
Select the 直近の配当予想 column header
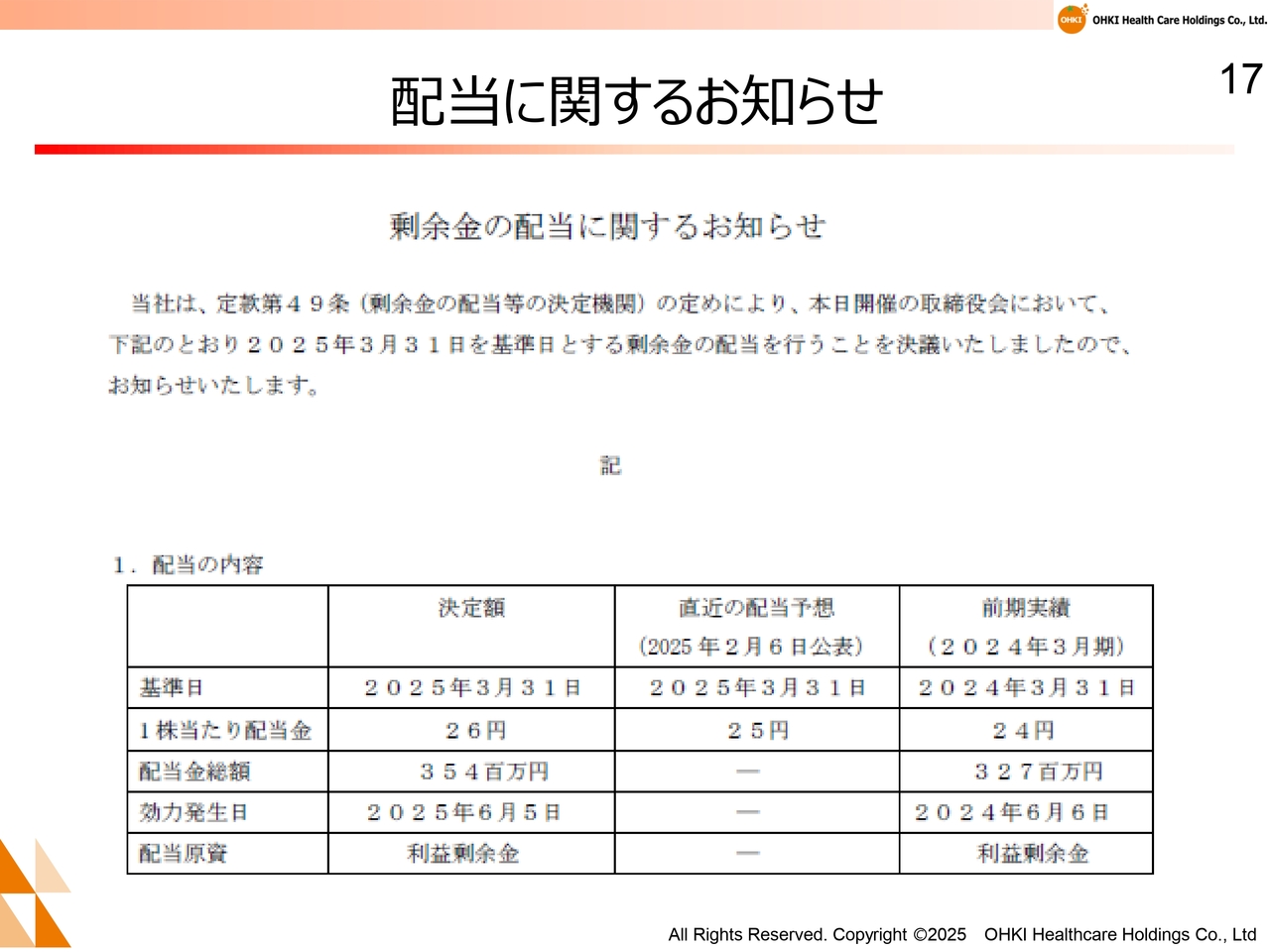point(756,607)
